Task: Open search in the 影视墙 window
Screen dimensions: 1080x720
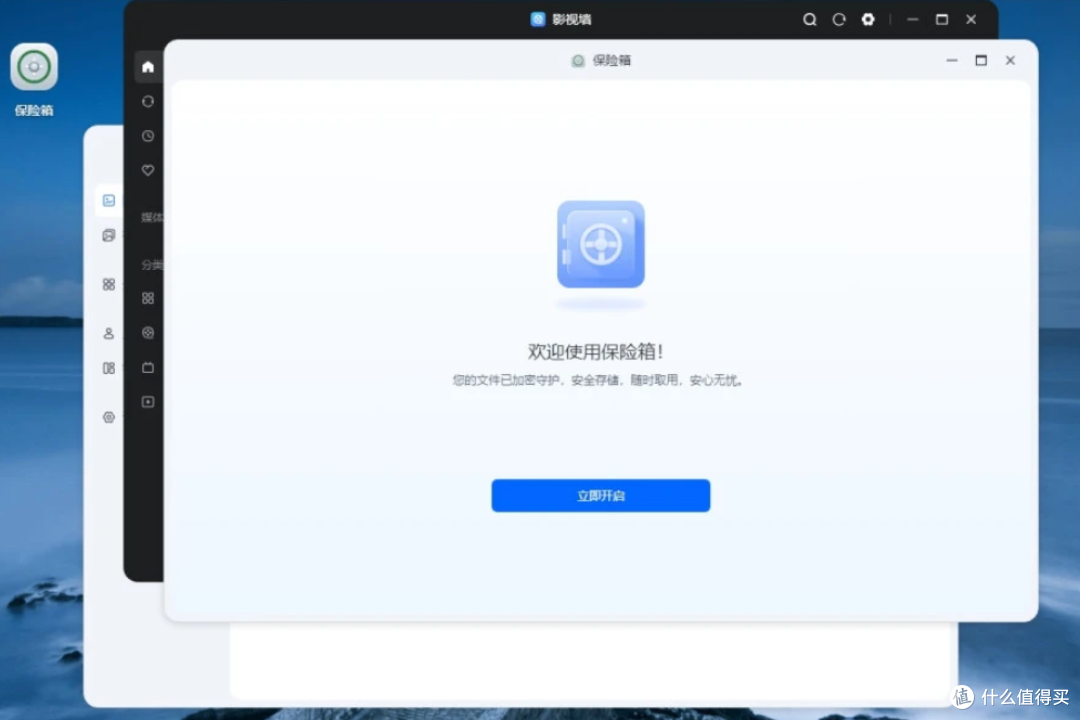Action: tap(809, 19)
